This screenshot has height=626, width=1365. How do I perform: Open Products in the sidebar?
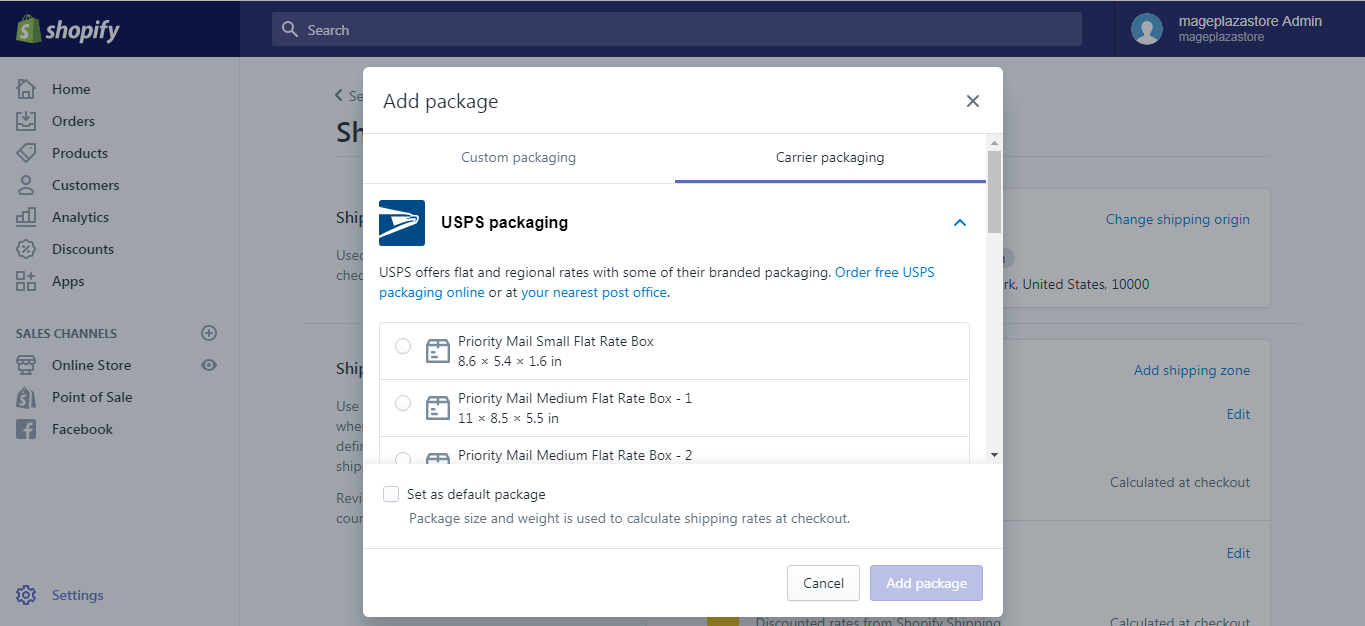point(80,153)
